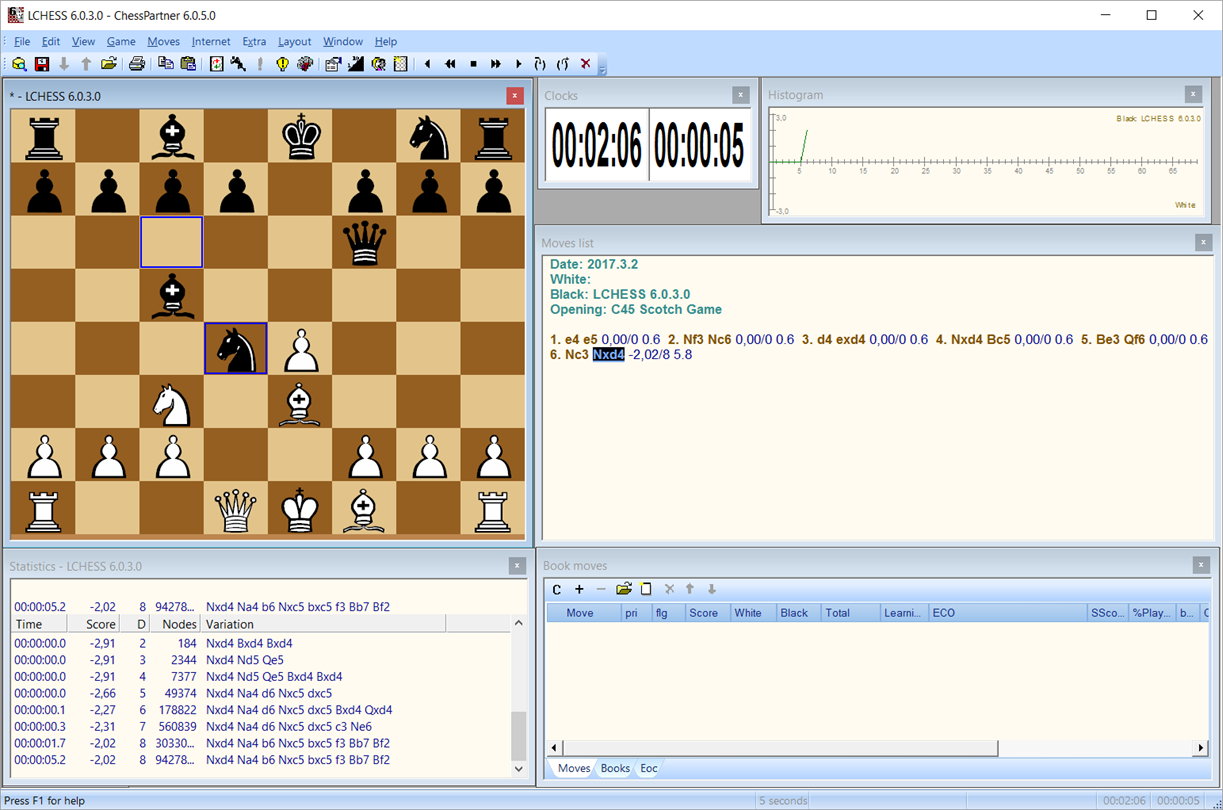Close the Histogram panel
1223x810 pixels.
(x=1193, y=94)
